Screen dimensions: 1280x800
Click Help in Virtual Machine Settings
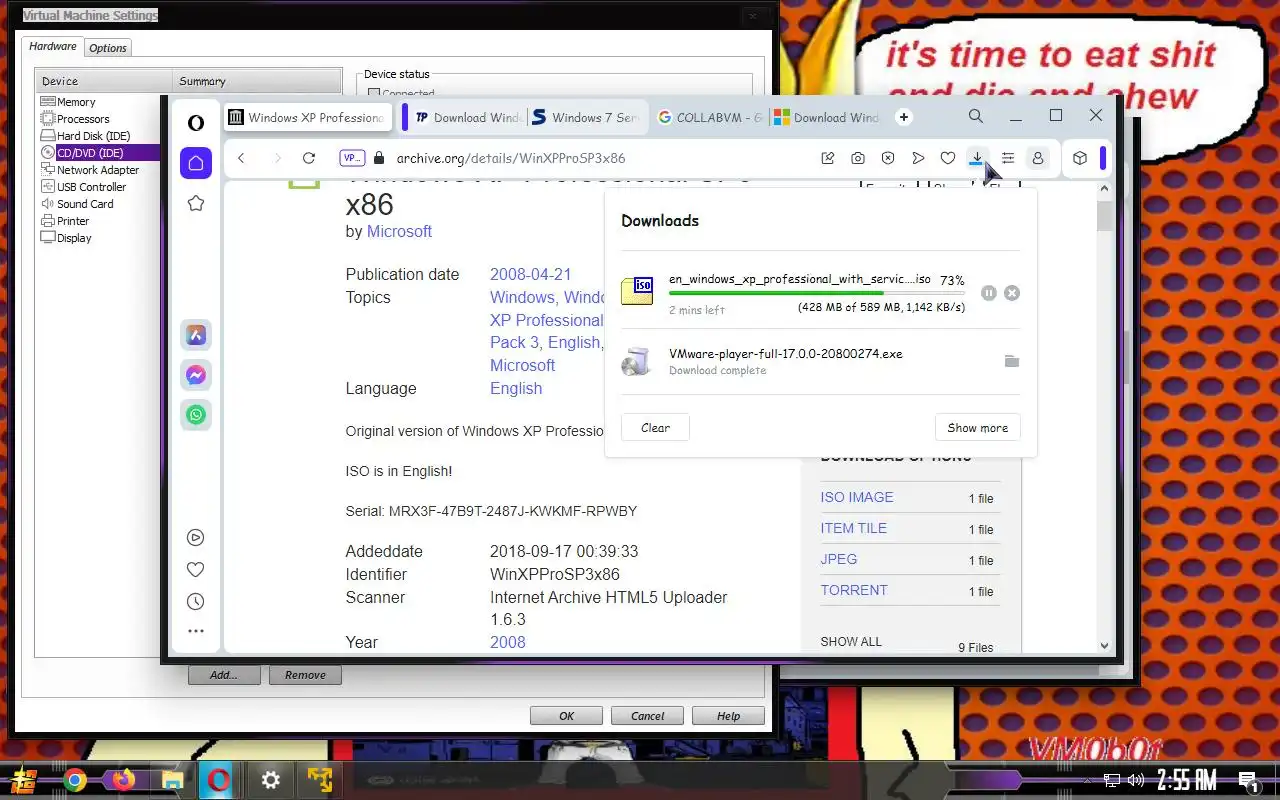728,716
